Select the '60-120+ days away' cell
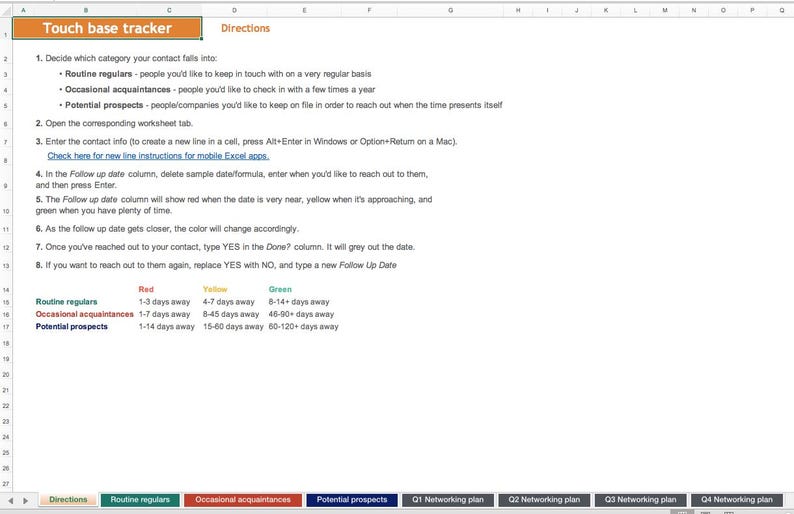 [303, 327]
